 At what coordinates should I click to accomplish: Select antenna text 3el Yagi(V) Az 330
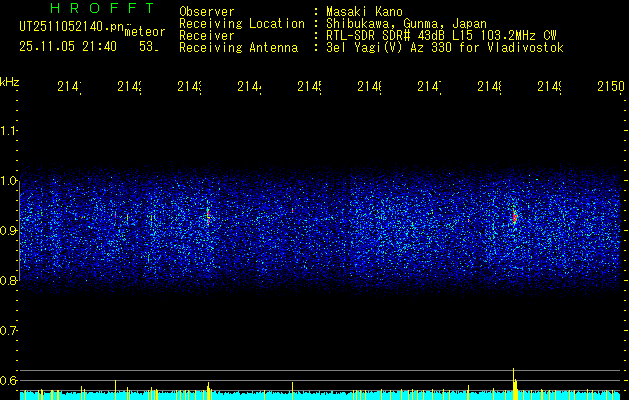[x=390, y=48]
